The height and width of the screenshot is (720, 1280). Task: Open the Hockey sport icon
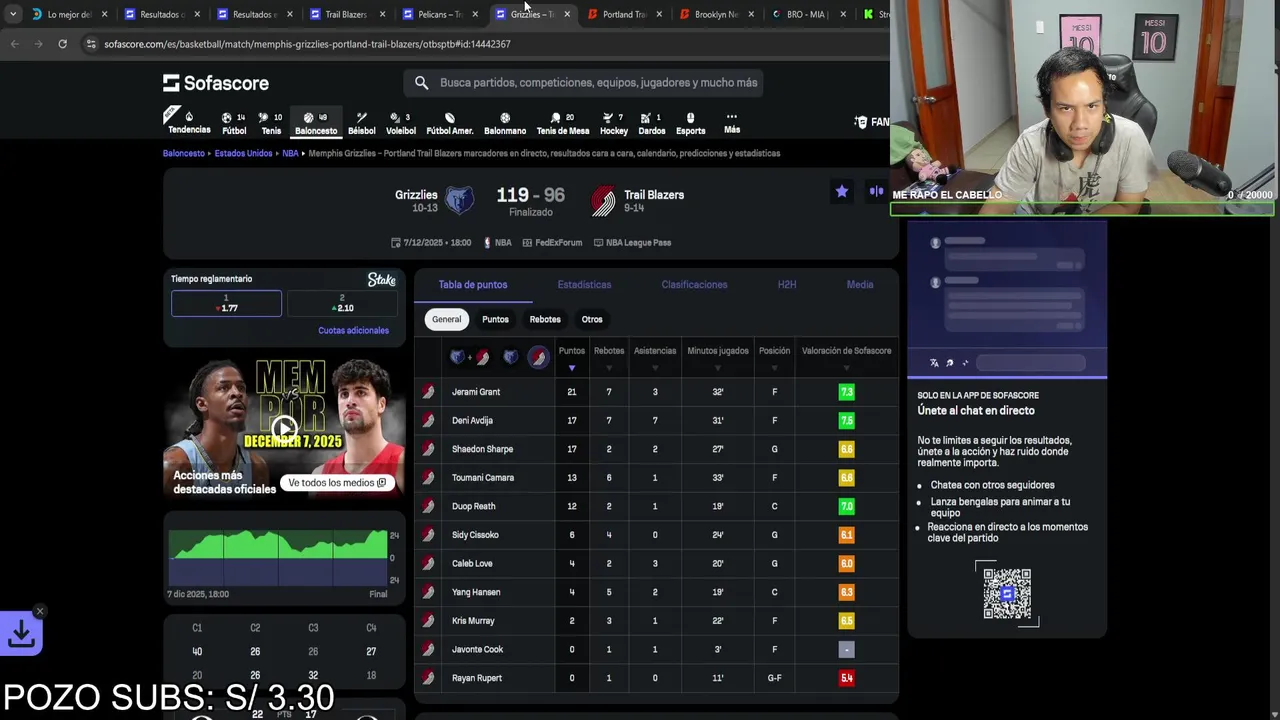point(614,123)
